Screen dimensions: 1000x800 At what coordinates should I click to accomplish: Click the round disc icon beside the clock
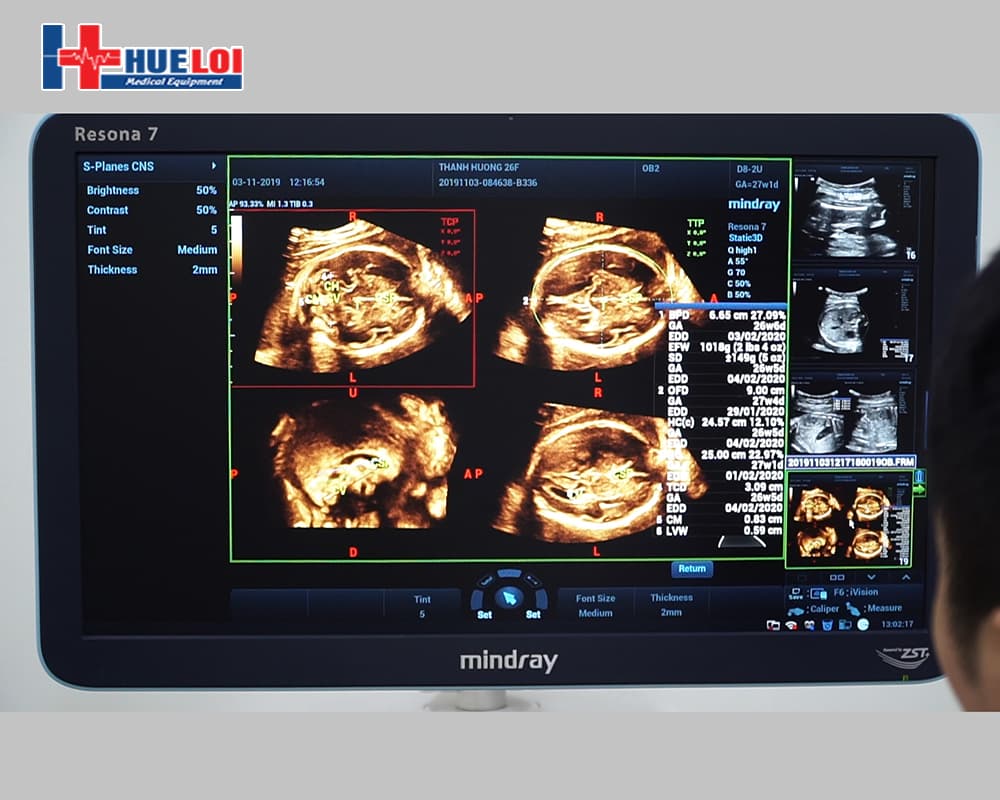(863, 624)
